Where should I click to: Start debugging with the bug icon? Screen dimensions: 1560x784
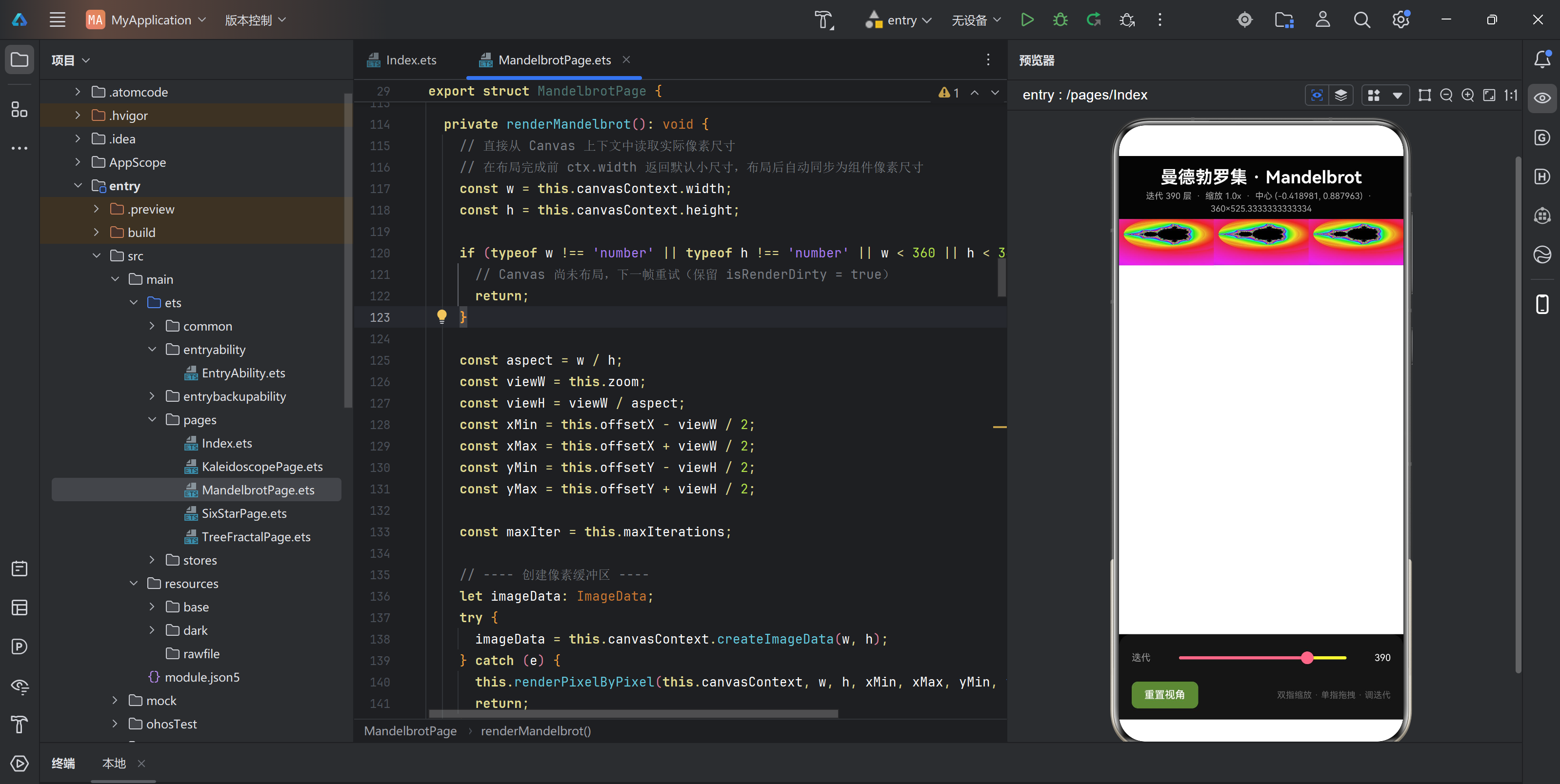point(1060,20)
